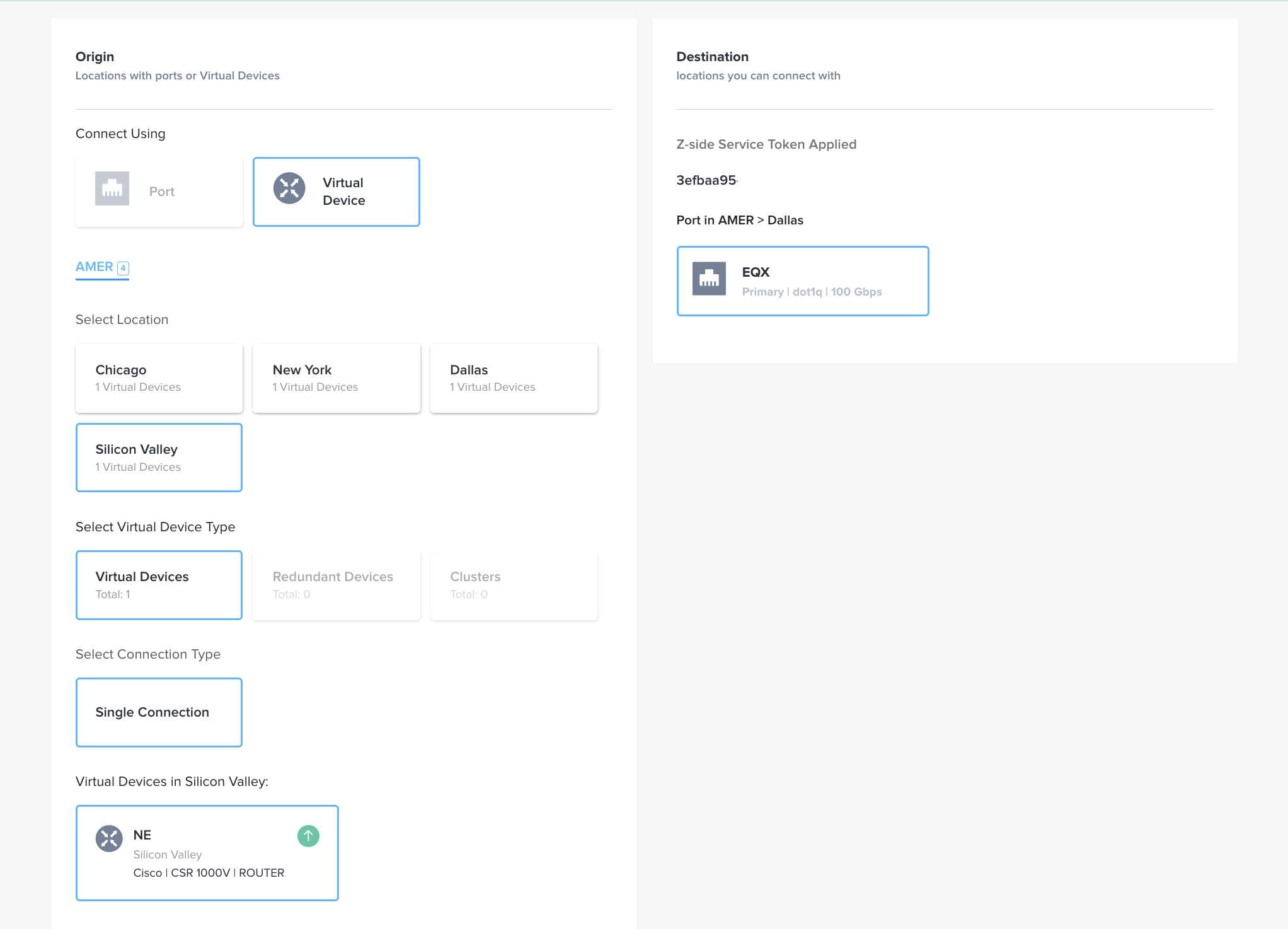
Task: Click the 'Port in AMER > Dallas' text
Action: (740, 220)
